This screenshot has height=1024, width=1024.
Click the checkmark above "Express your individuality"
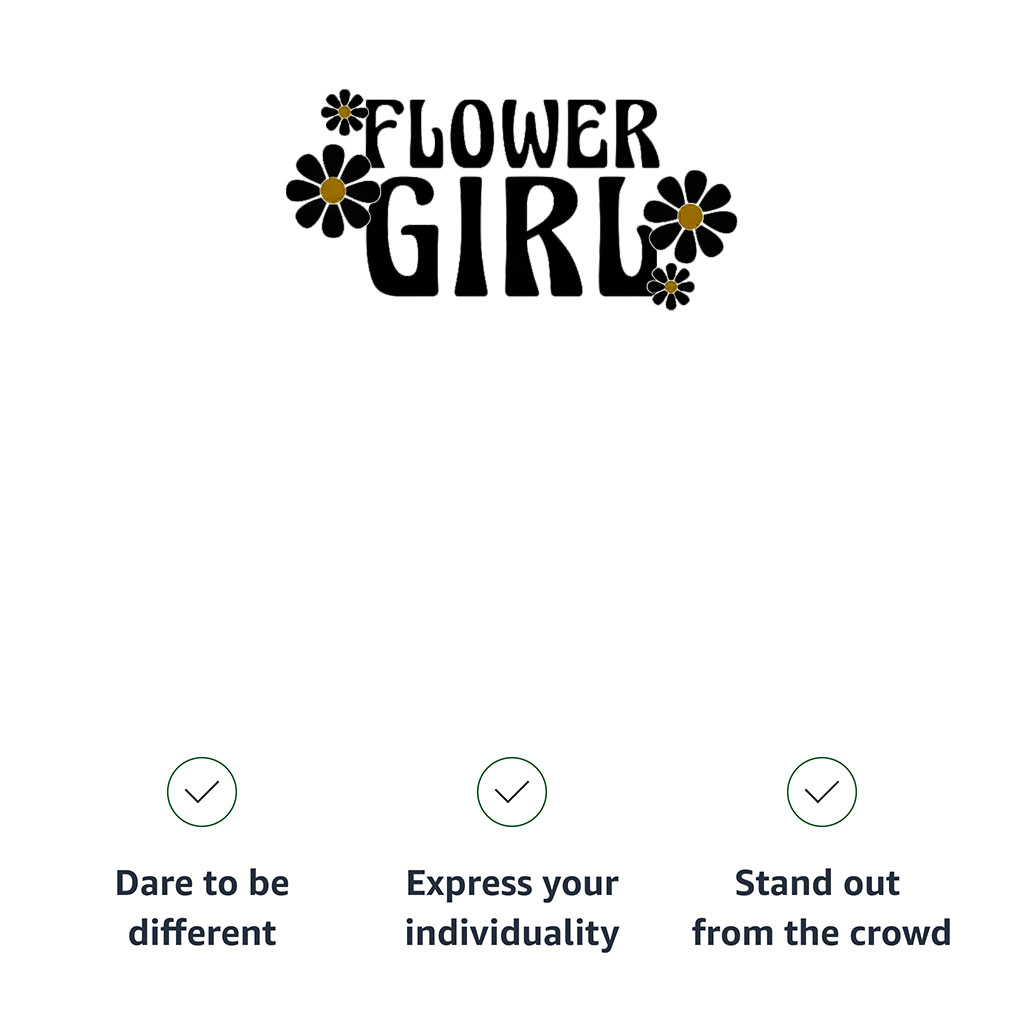pyautogui.click(x=512, y=792)
